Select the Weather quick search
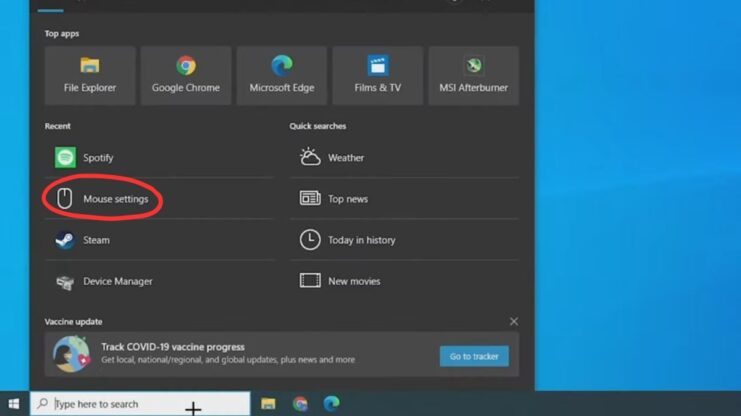741x416 pixels. point(404,157)
